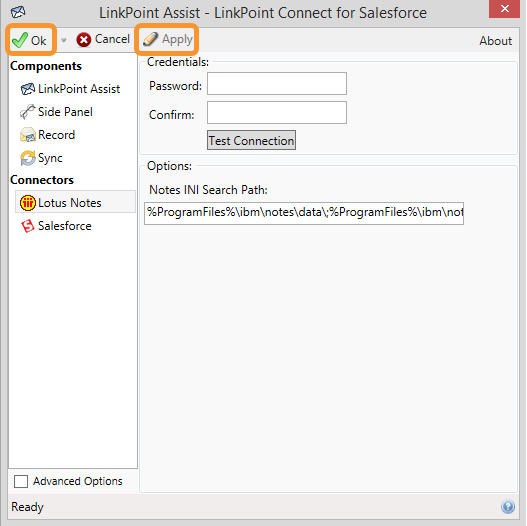The height and width of the screenshot is (526, 527).
Task: Click the Connectors heading
Action: tap(42, 180)
